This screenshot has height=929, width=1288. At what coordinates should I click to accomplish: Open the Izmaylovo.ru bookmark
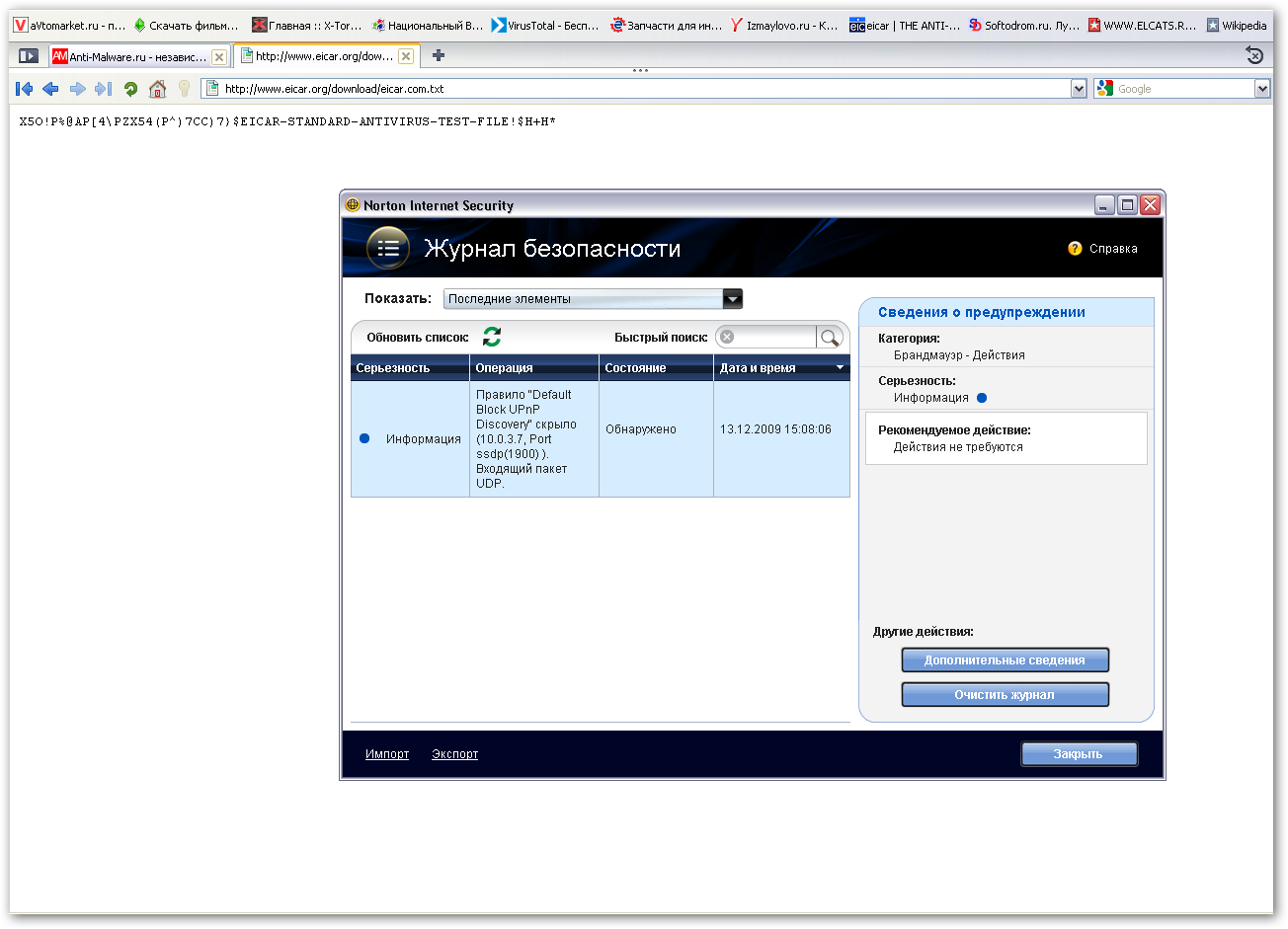click(x=784, y=26)
